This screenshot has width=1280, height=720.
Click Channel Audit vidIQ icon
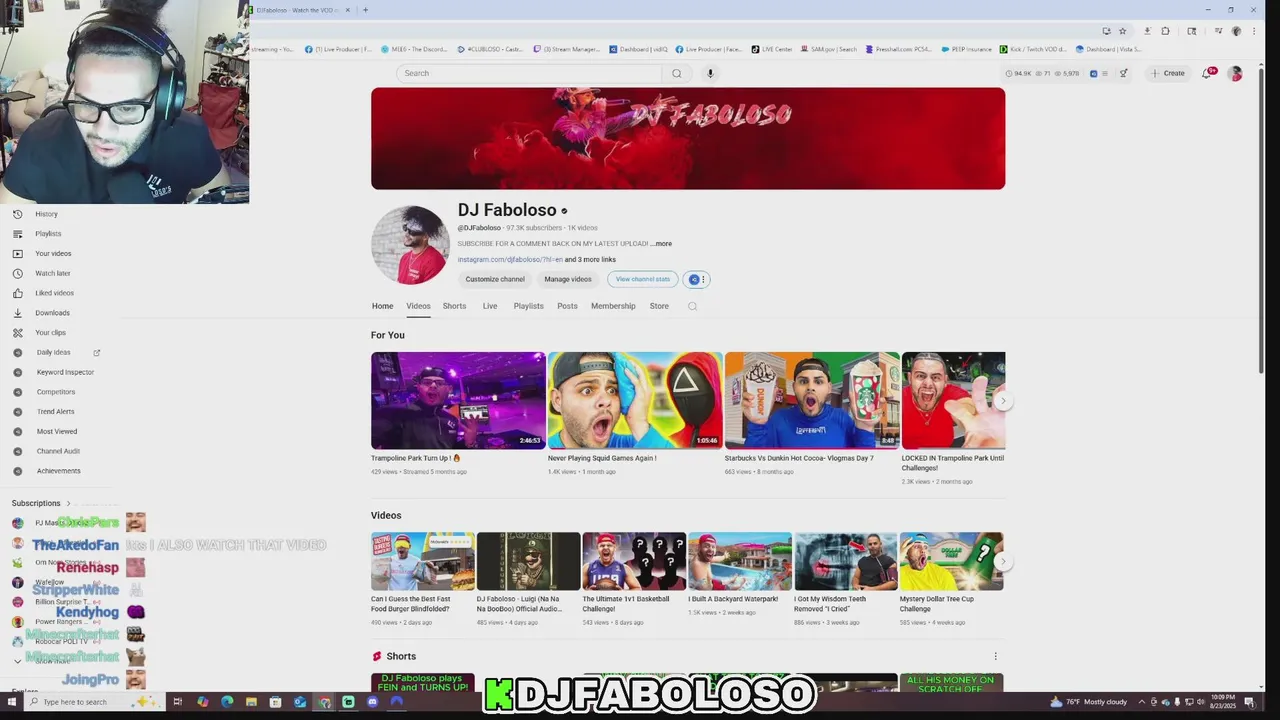point(17,451)
